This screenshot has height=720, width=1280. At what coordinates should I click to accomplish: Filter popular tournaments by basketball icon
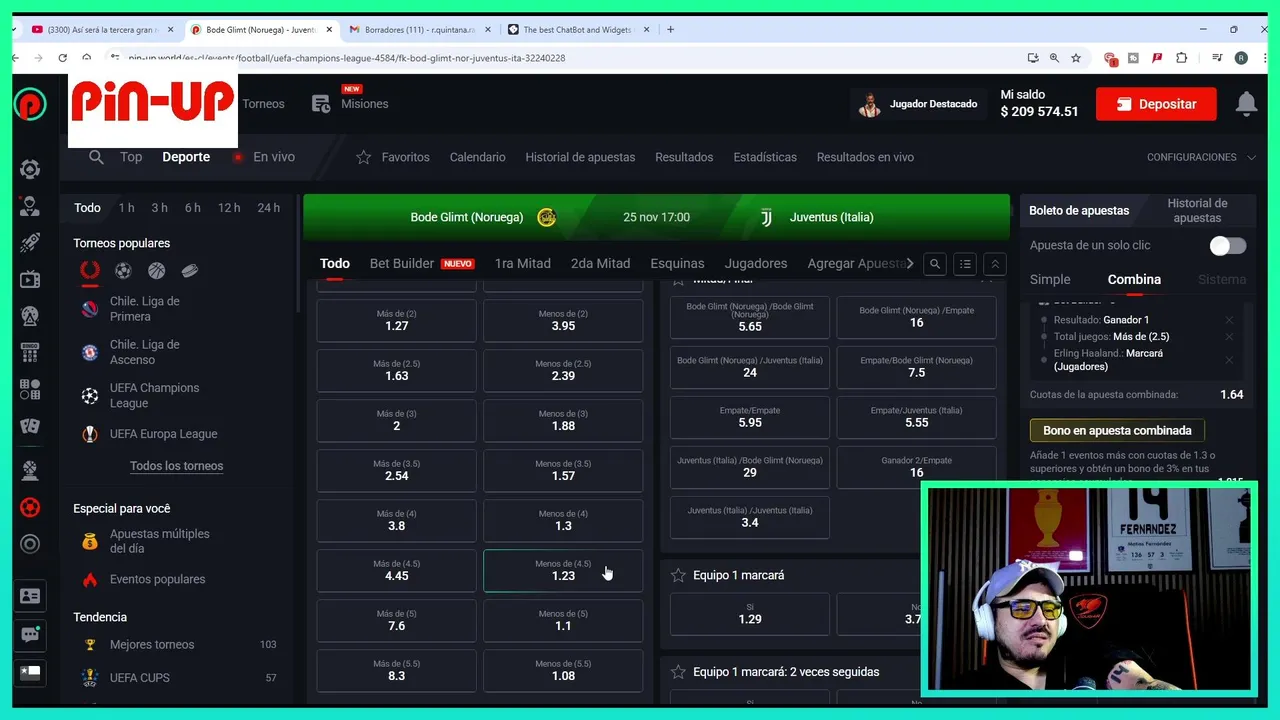(x=156, y=271)
